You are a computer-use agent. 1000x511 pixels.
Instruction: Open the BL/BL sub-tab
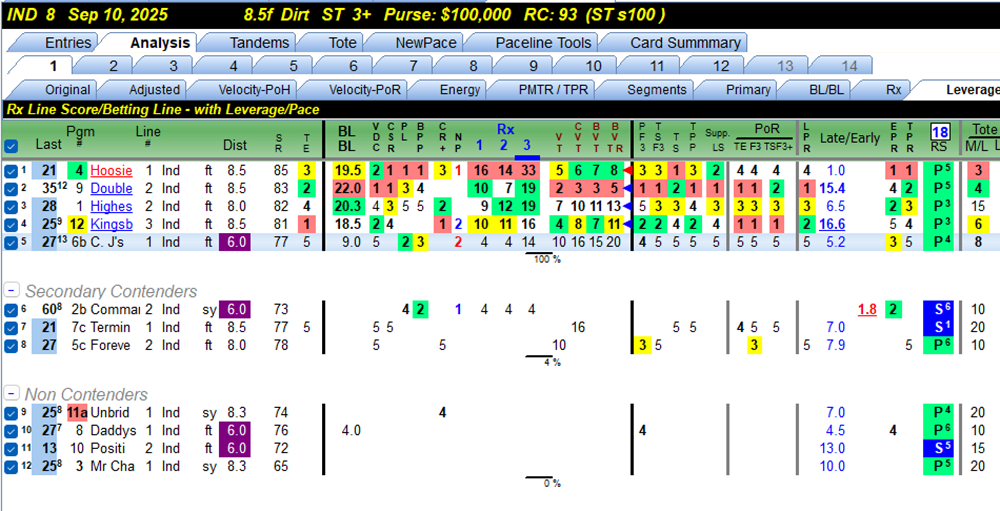[x=825, y=90]
